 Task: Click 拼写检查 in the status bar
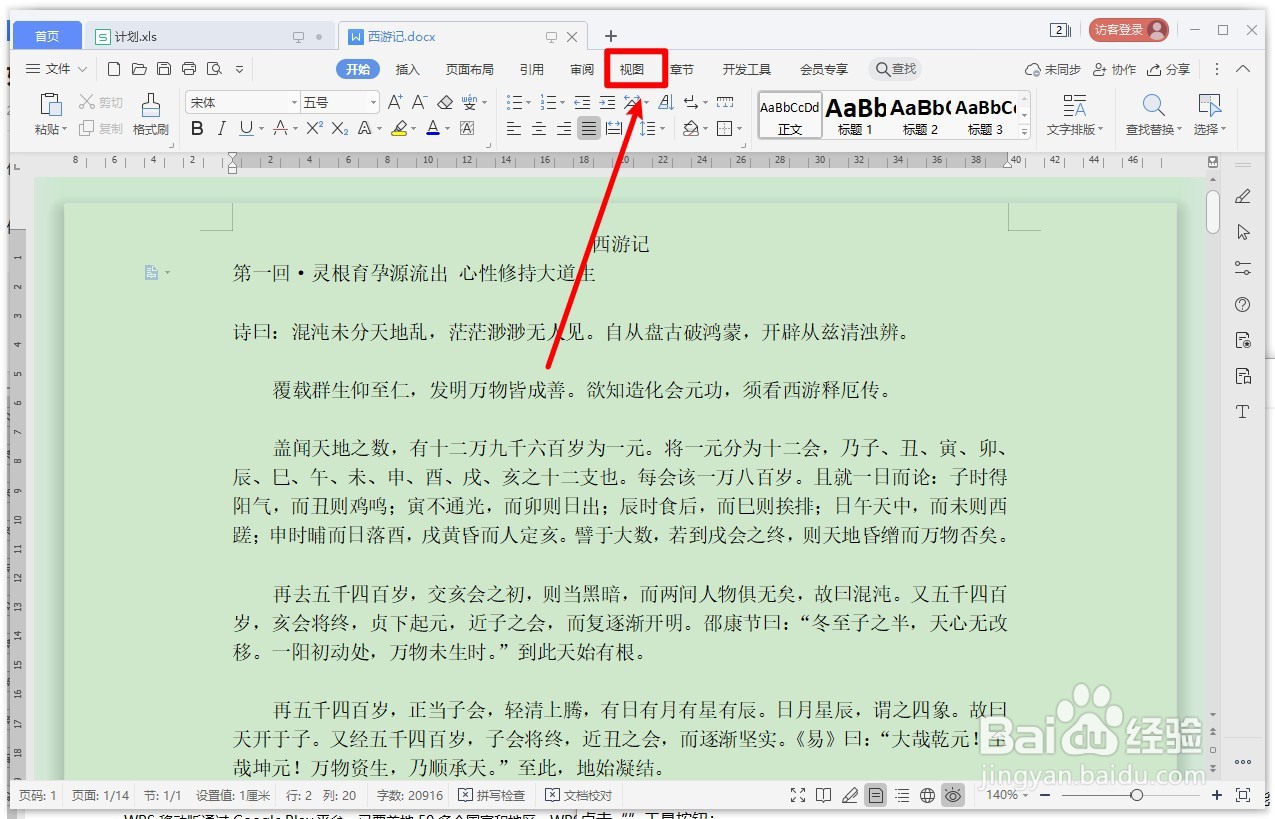click(x=492, y=795)
